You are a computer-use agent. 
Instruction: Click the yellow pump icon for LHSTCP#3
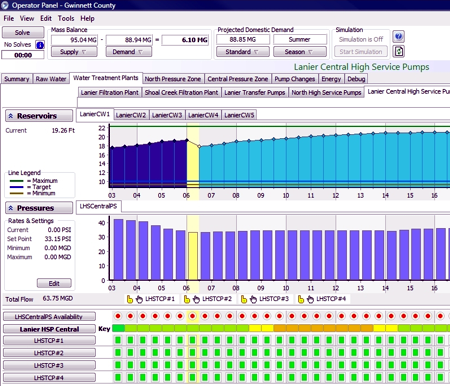pyautogui.click(x=244, y=299)
